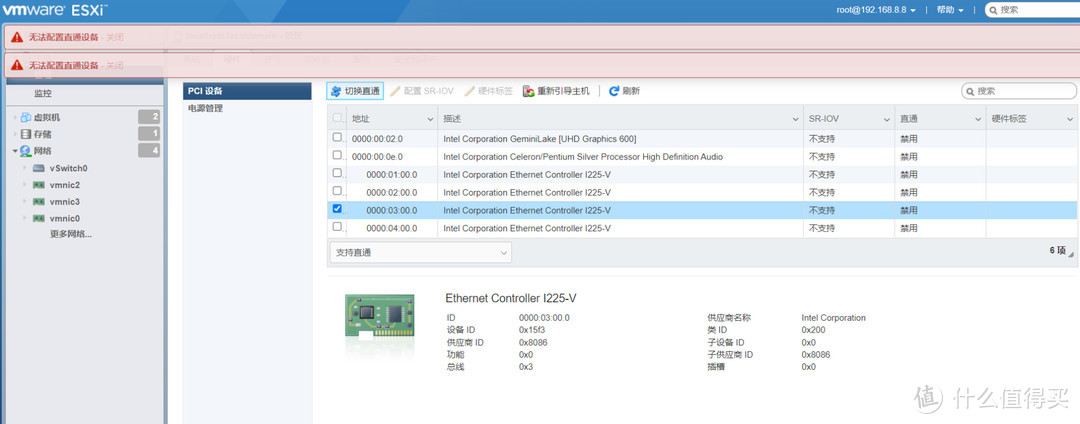Click the vmnic3 network adapter icon
This screenshot has height=424, width=1080.
click(39, 202)
